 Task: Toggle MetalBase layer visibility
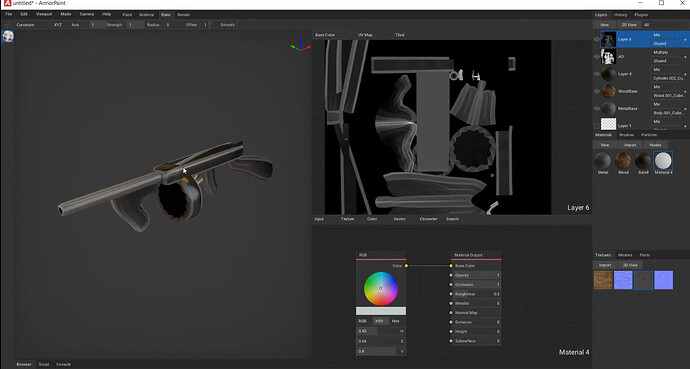tap(597, 108)
